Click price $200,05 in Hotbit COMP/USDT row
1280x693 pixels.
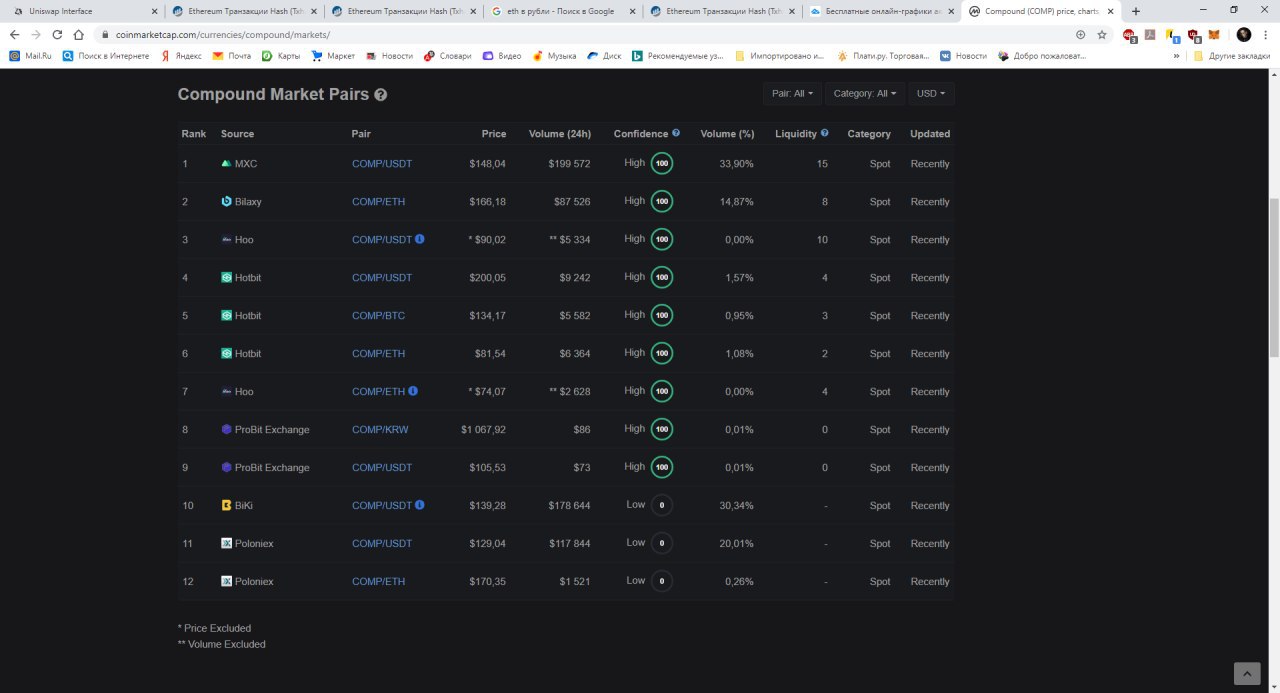click(x=487, y=277)
